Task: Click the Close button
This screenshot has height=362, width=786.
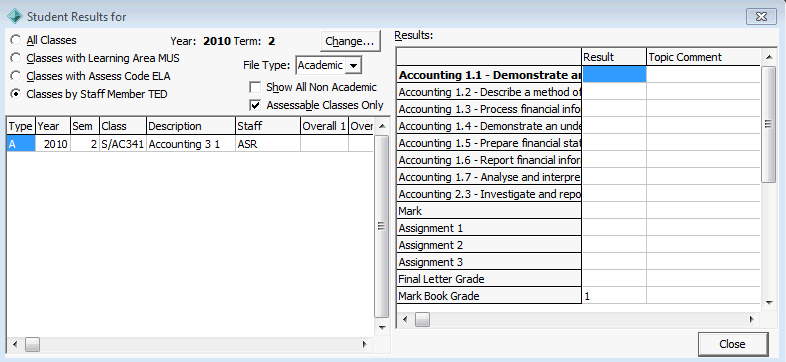Action: click(x=732, y=344)
